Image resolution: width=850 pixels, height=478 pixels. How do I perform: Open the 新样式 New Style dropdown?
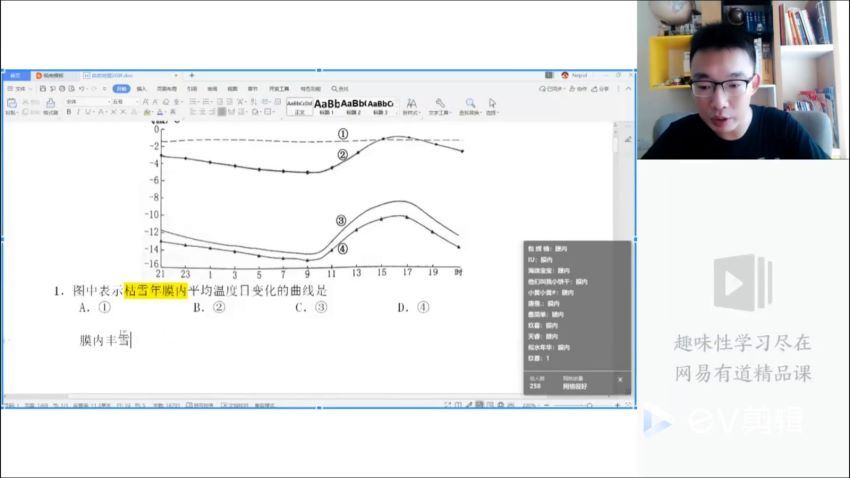tap(411, 107)
